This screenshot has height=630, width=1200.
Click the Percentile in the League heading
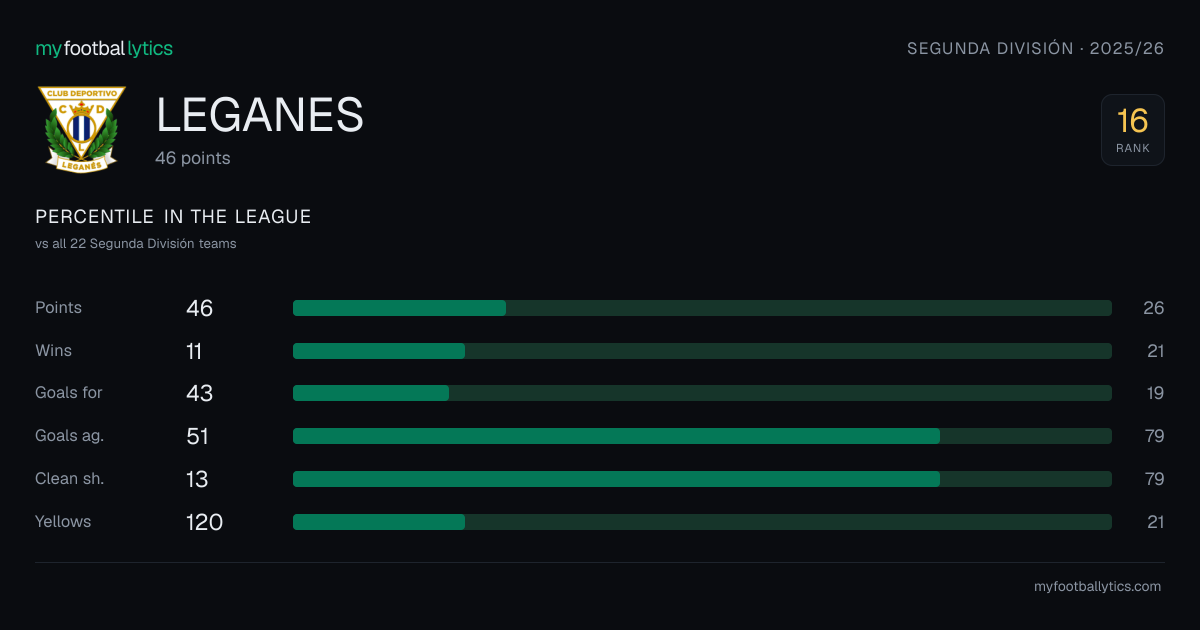coord(173,217)
